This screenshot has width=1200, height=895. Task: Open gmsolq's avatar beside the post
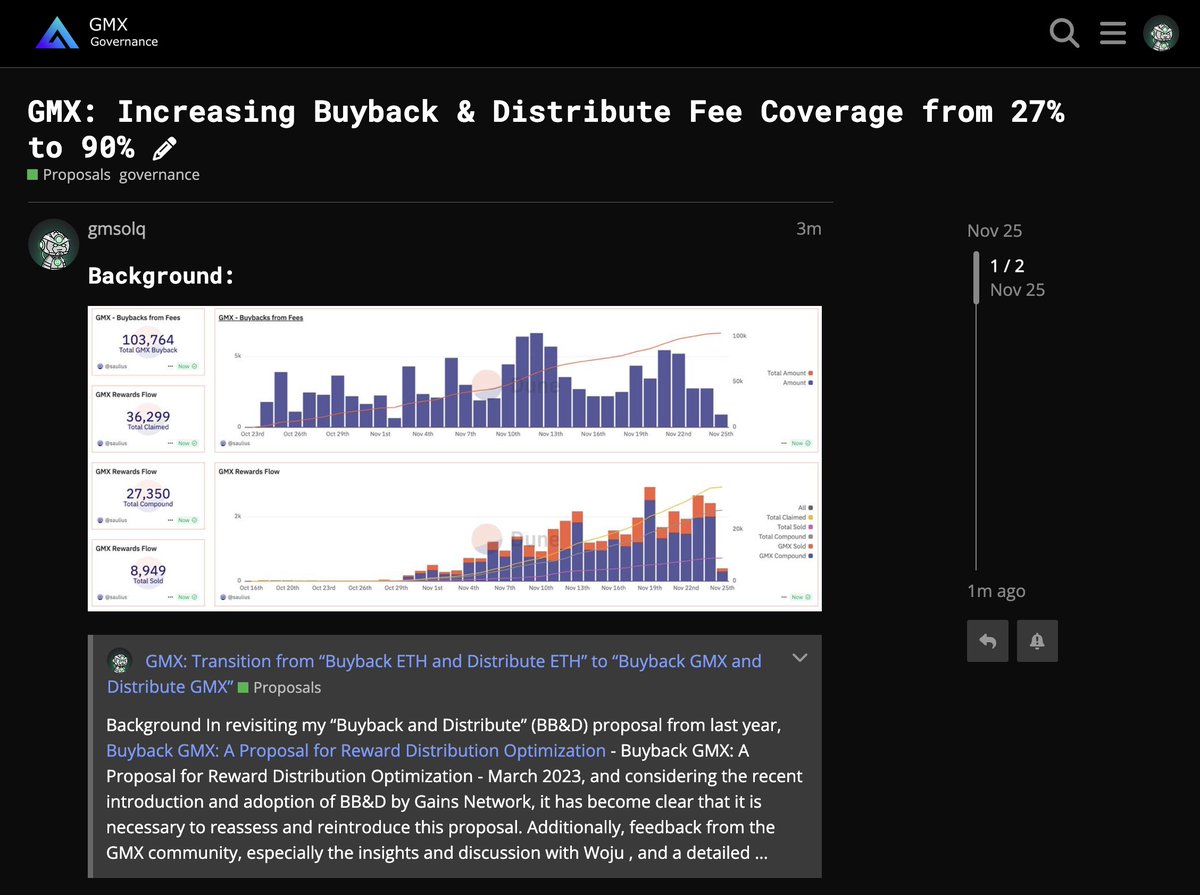(x=53, y=244)
